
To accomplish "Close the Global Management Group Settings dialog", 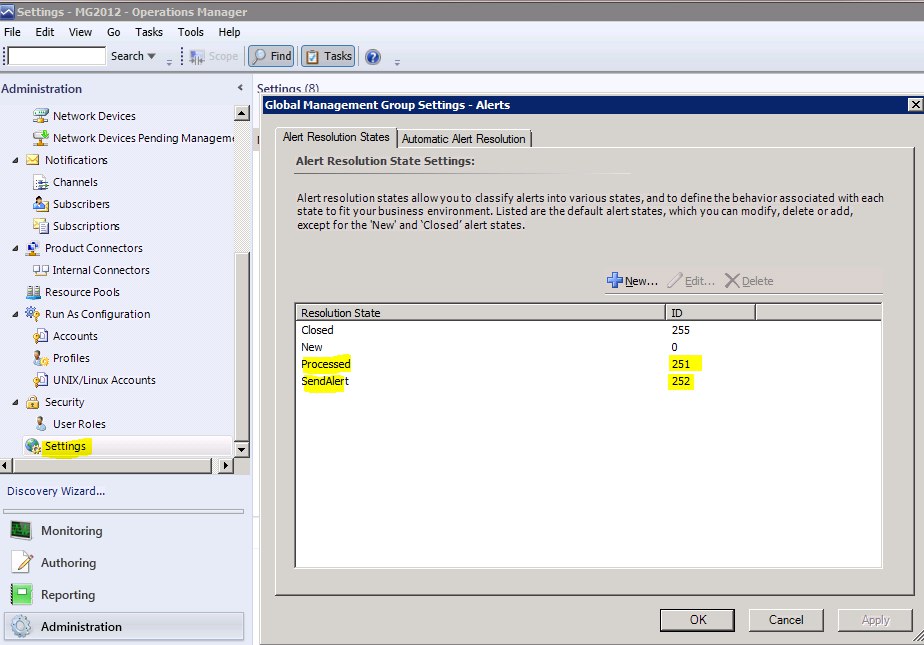I will coord(915,105).
